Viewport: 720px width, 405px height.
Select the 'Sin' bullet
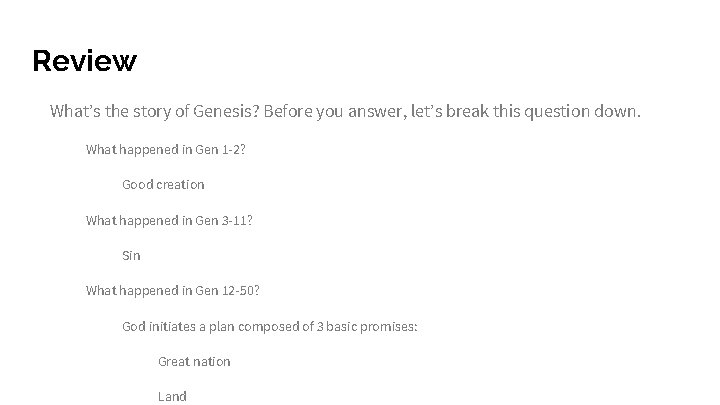pos(131,255)
